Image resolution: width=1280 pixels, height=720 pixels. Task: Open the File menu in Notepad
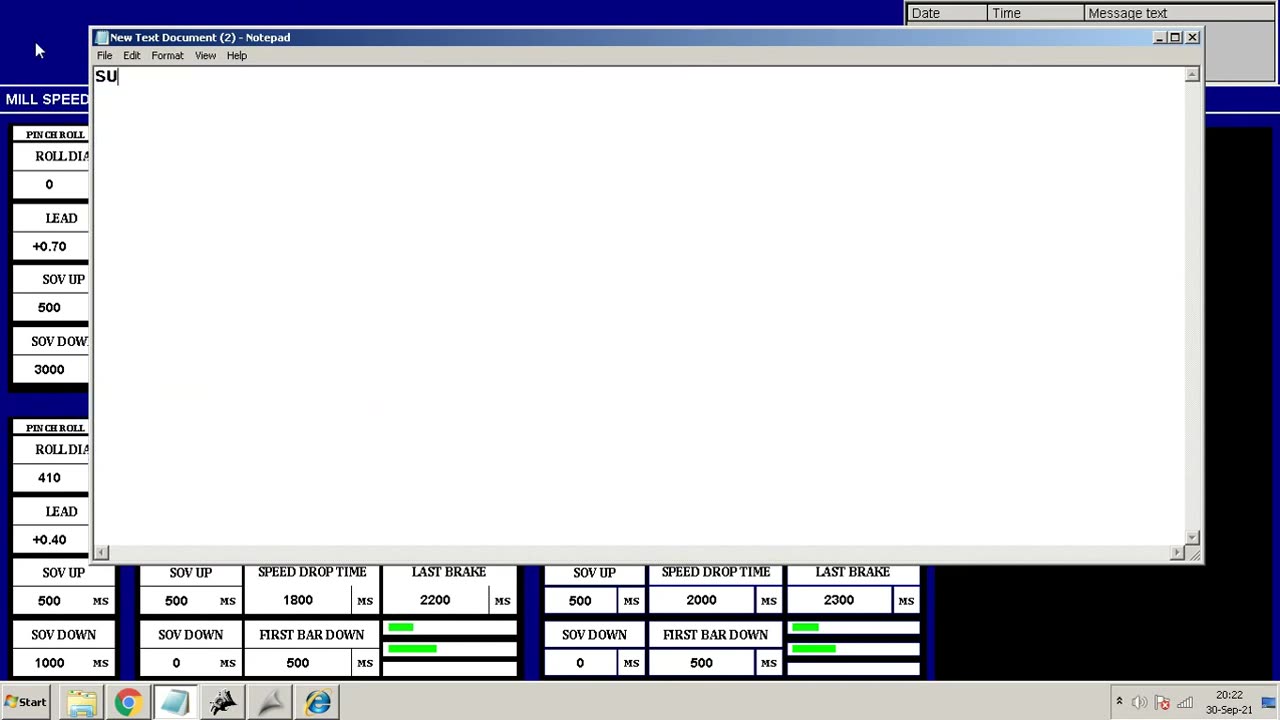104,56
